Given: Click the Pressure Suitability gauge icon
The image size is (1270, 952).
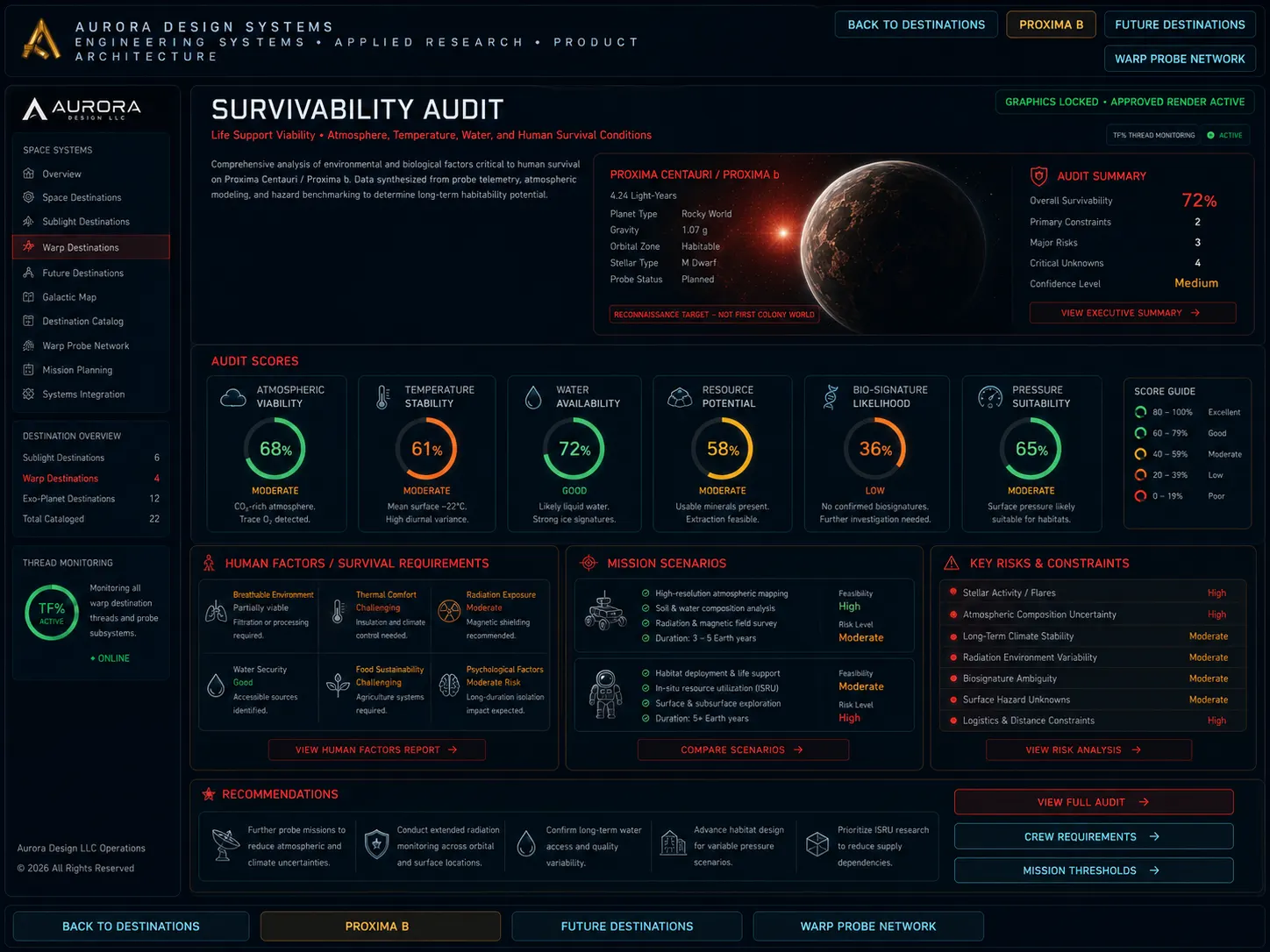Looking at the screenshot, I should point(990,397).
